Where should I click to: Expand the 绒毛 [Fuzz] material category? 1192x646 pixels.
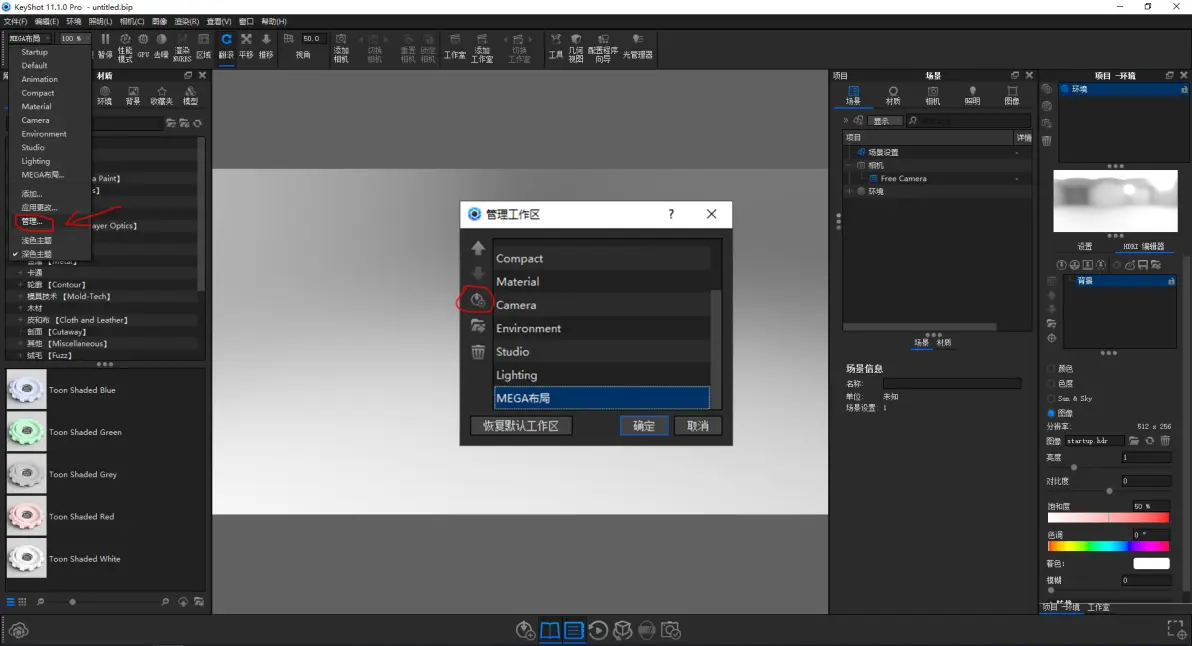(20, 355)
